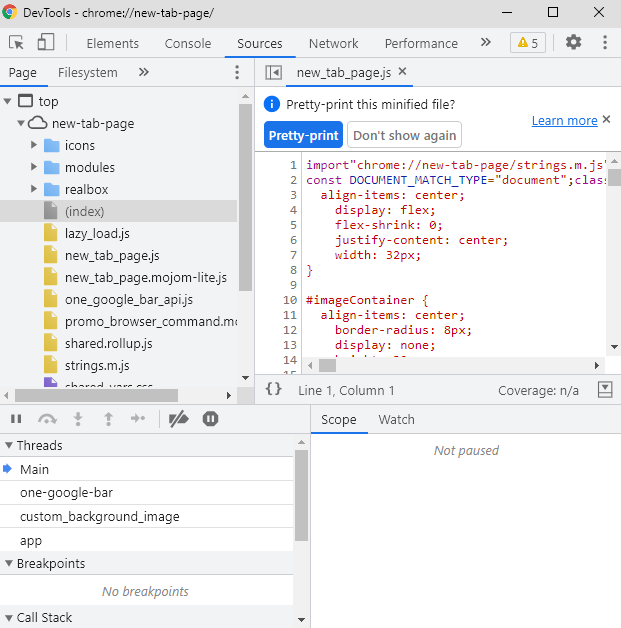Activate the inspect element picker icon

16,42
